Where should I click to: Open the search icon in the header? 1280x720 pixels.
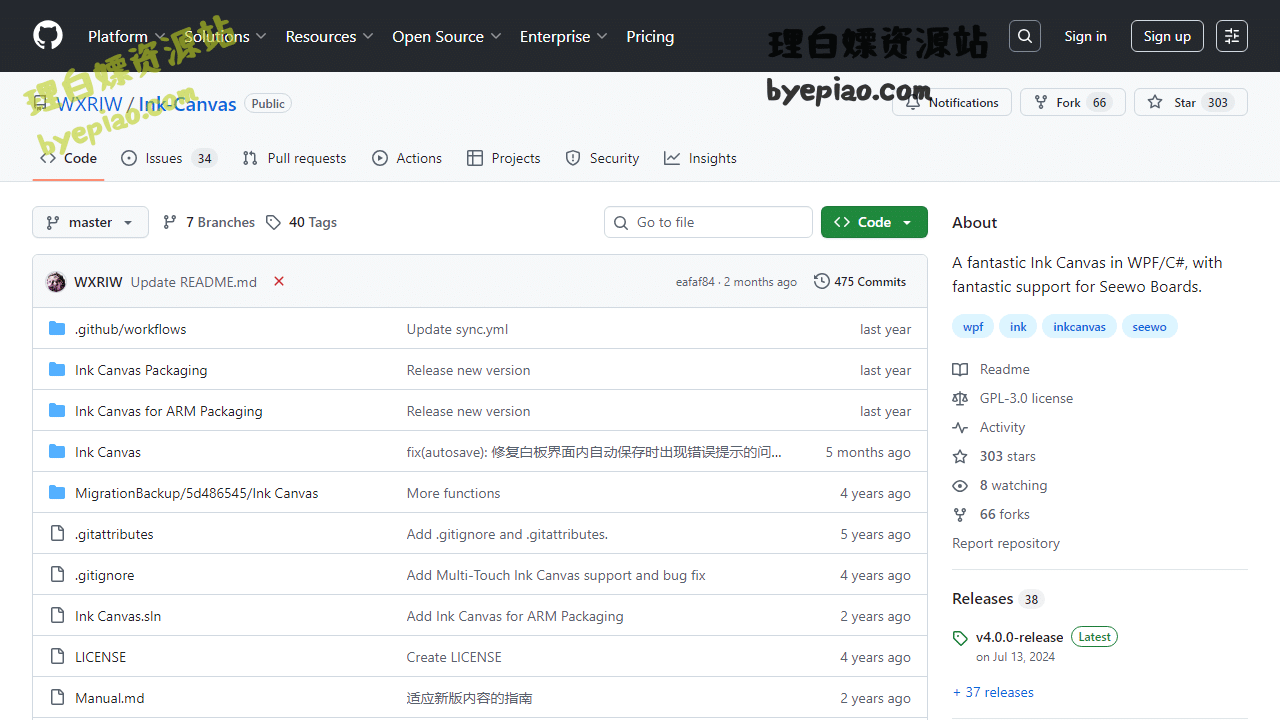point(1024,35)
